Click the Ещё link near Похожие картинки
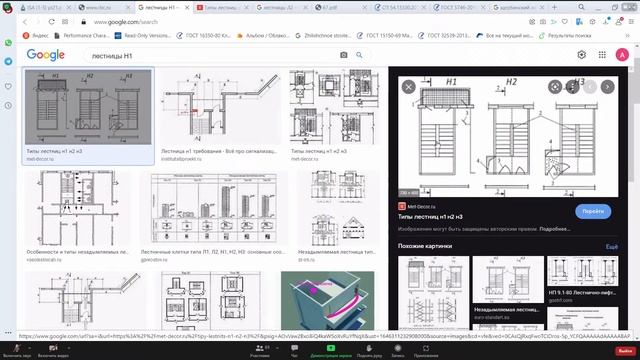The image size is (640, 360). (611, 247)
